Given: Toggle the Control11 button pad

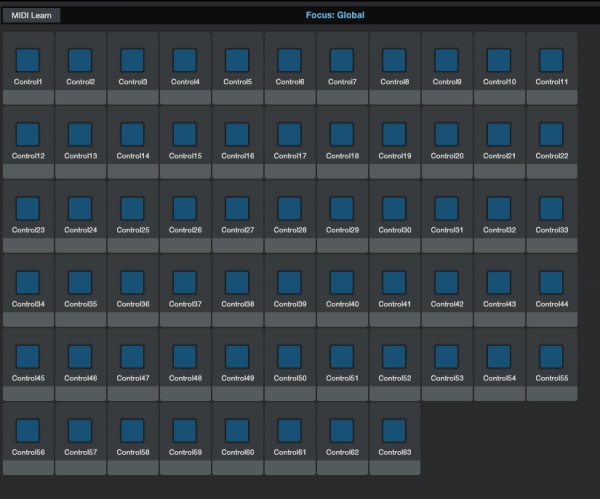Looking at the screenshot, I should tap(551, 60).
